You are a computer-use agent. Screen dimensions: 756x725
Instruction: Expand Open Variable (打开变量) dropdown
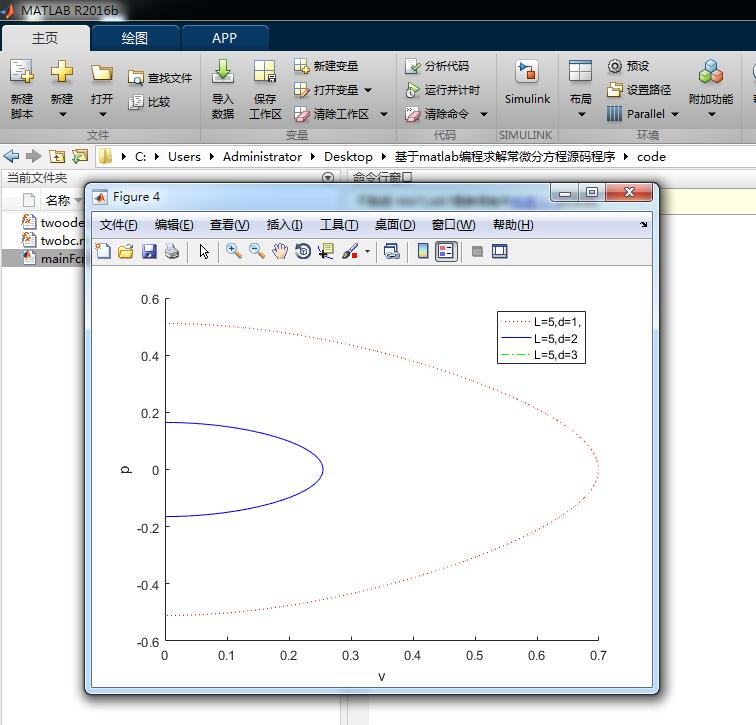tap(368, 90)
